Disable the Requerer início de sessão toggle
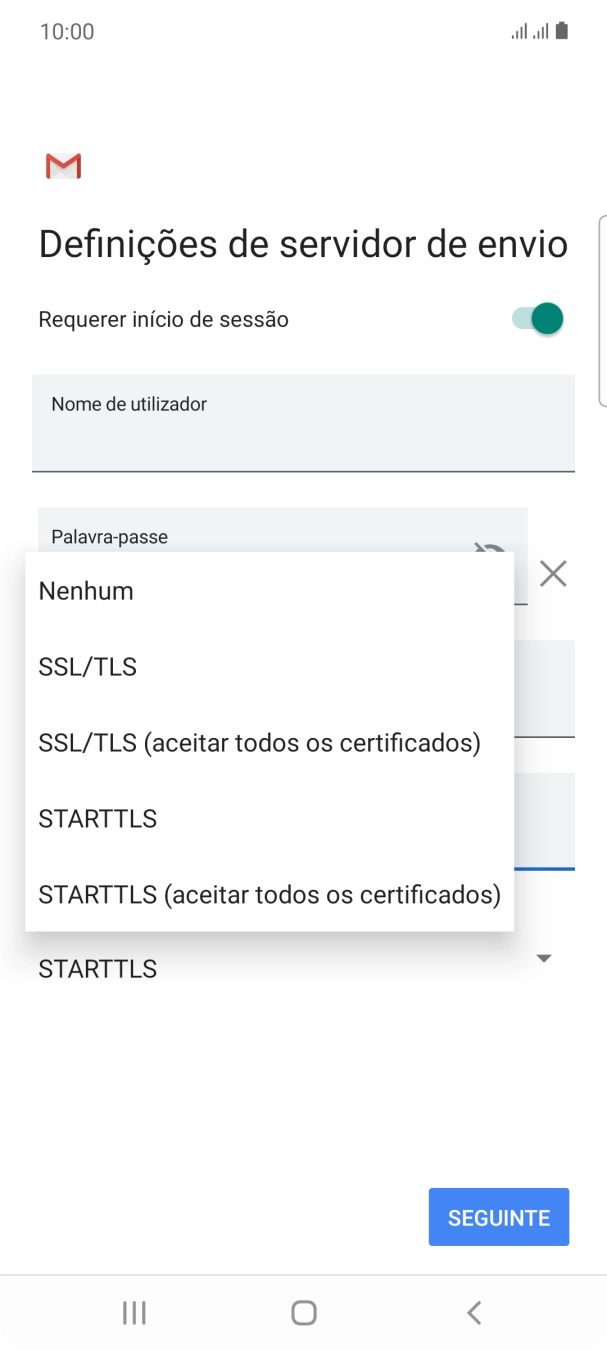The image size is (607, 1350). [x=533, y=318]
